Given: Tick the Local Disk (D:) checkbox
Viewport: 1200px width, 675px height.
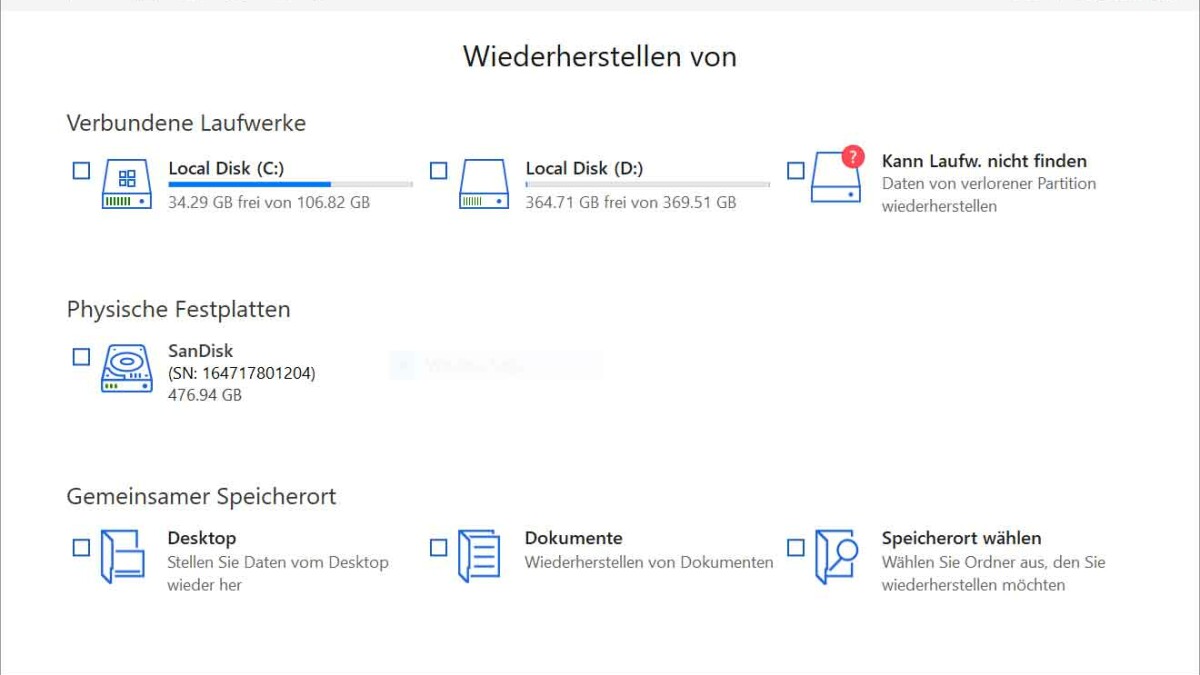Looking at the screenshot, I should 439,171.
